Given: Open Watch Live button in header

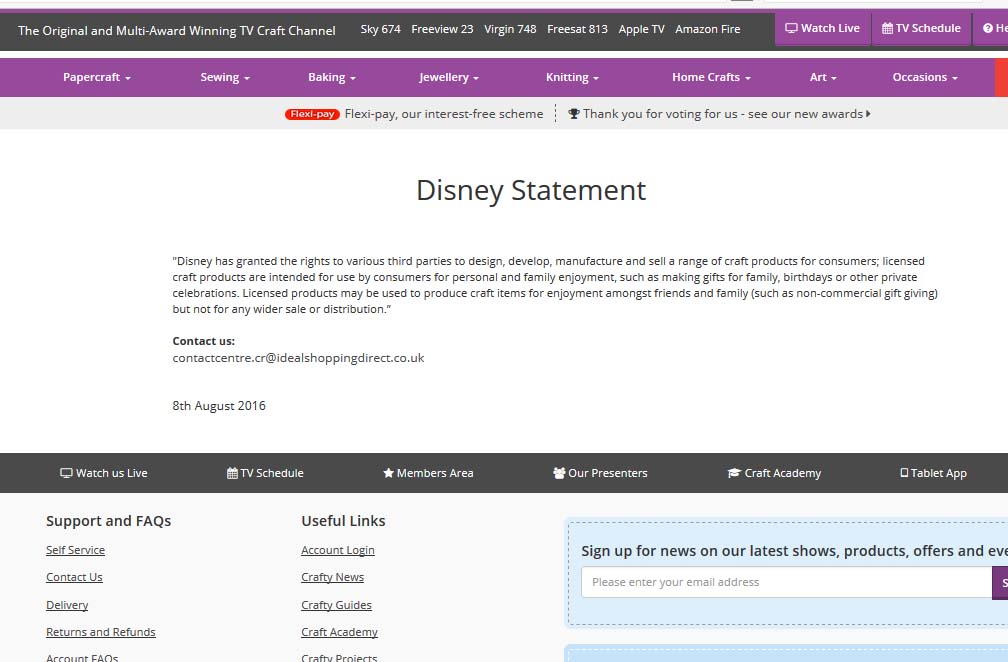Looking at the screenshot, I should (x=822, y=28).
